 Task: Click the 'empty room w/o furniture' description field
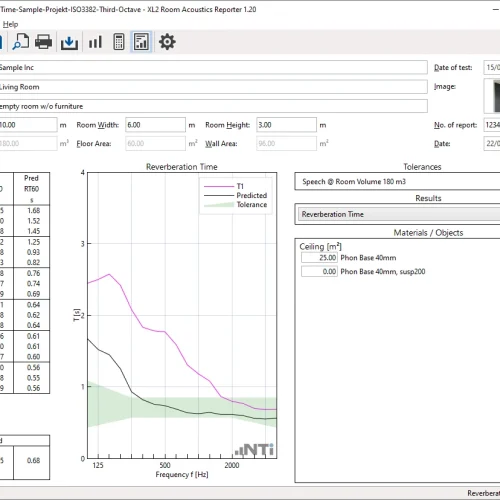213,106
